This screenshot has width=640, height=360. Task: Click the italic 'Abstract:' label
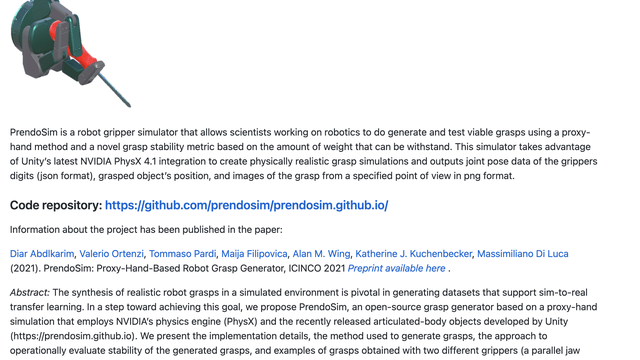point(30,293)
